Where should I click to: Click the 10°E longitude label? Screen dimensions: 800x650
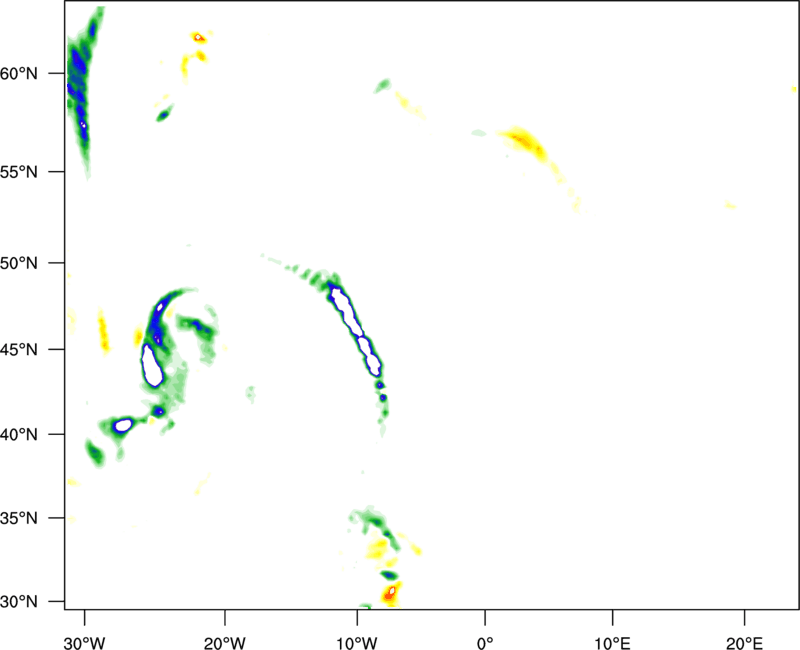pos(612,643)
